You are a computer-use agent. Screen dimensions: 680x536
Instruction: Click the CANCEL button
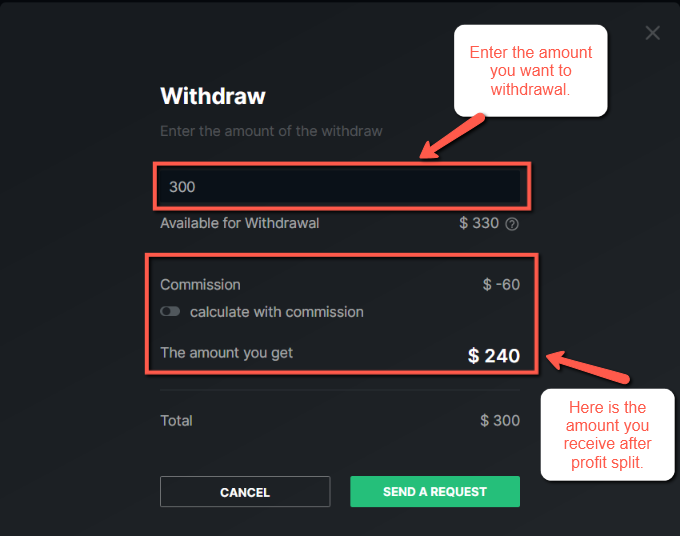coord(245,492)
